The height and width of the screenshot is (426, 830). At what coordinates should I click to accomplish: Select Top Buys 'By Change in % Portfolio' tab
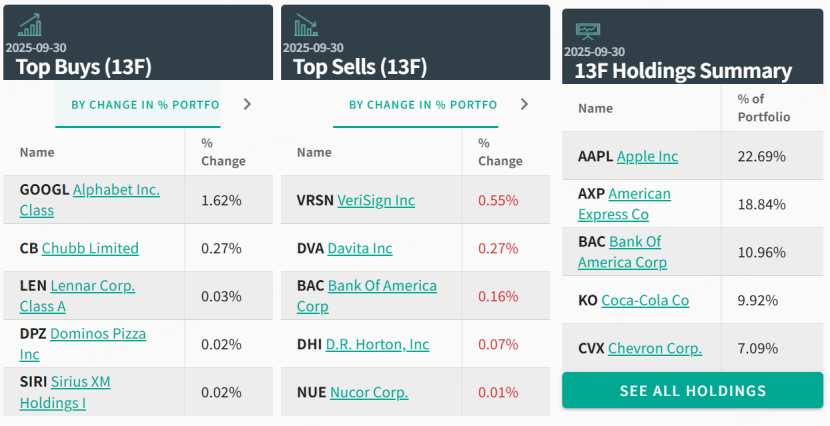coord(138,104)
